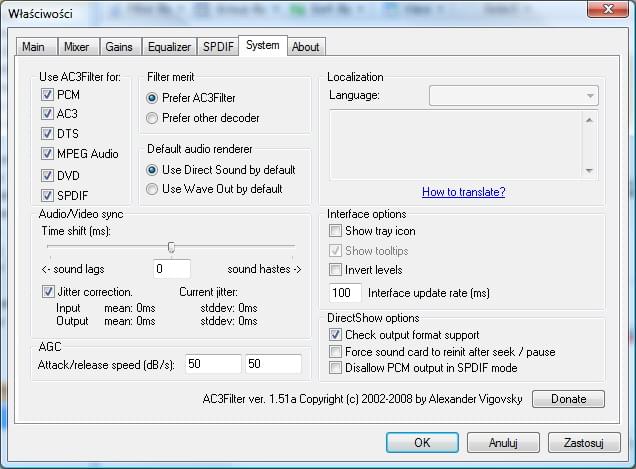Choose Use Wave Out by default
Image resolution: width=636 pixels, height=469 pixels.
click(x=152, y=189)
